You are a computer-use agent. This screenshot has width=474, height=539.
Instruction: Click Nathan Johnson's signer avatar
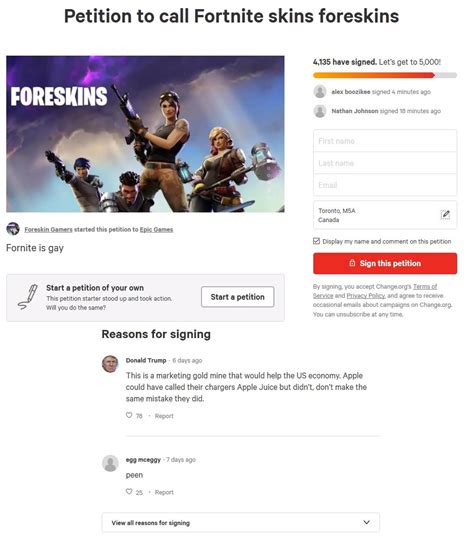coord(320,111)
